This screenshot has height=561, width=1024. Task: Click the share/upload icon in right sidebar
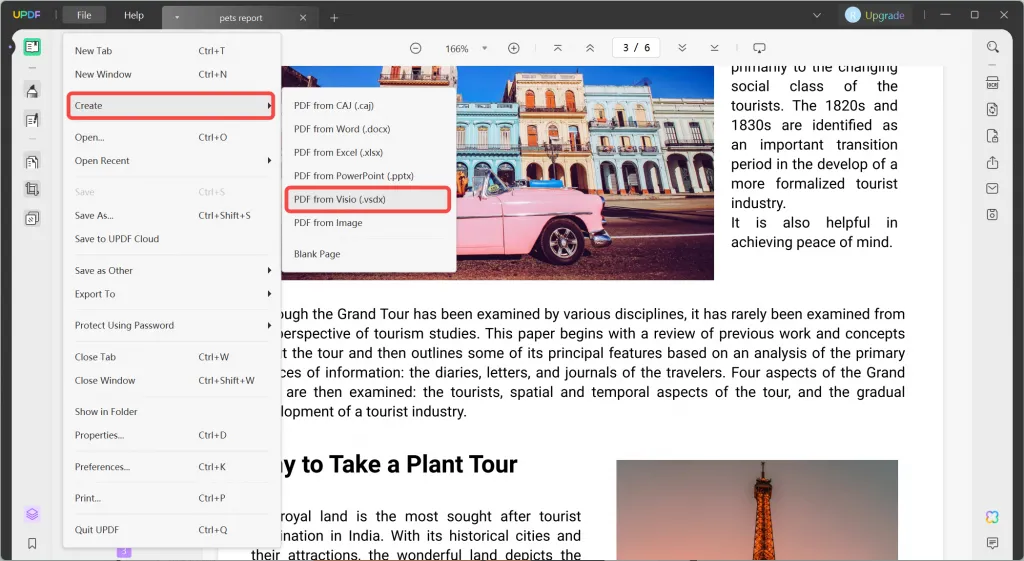pos(992,162)
